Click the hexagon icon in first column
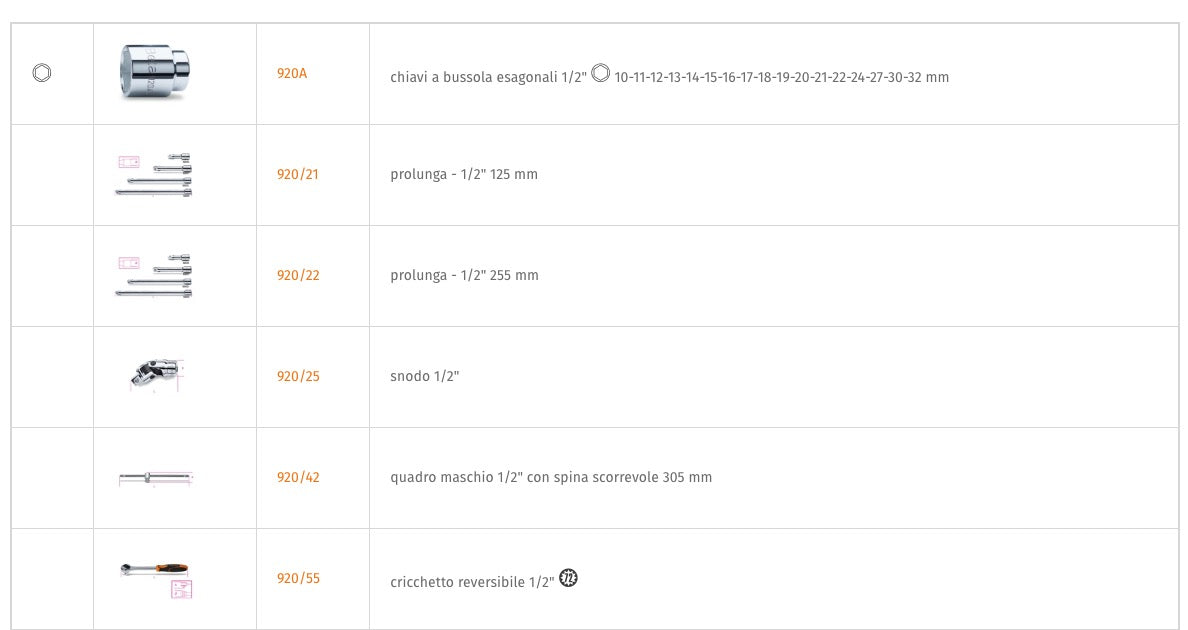This screenshot has height=630, width=1188. coord(42,73)
